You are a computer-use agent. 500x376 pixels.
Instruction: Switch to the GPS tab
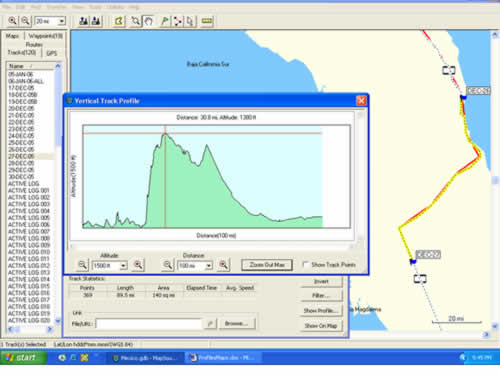[52, 53]
